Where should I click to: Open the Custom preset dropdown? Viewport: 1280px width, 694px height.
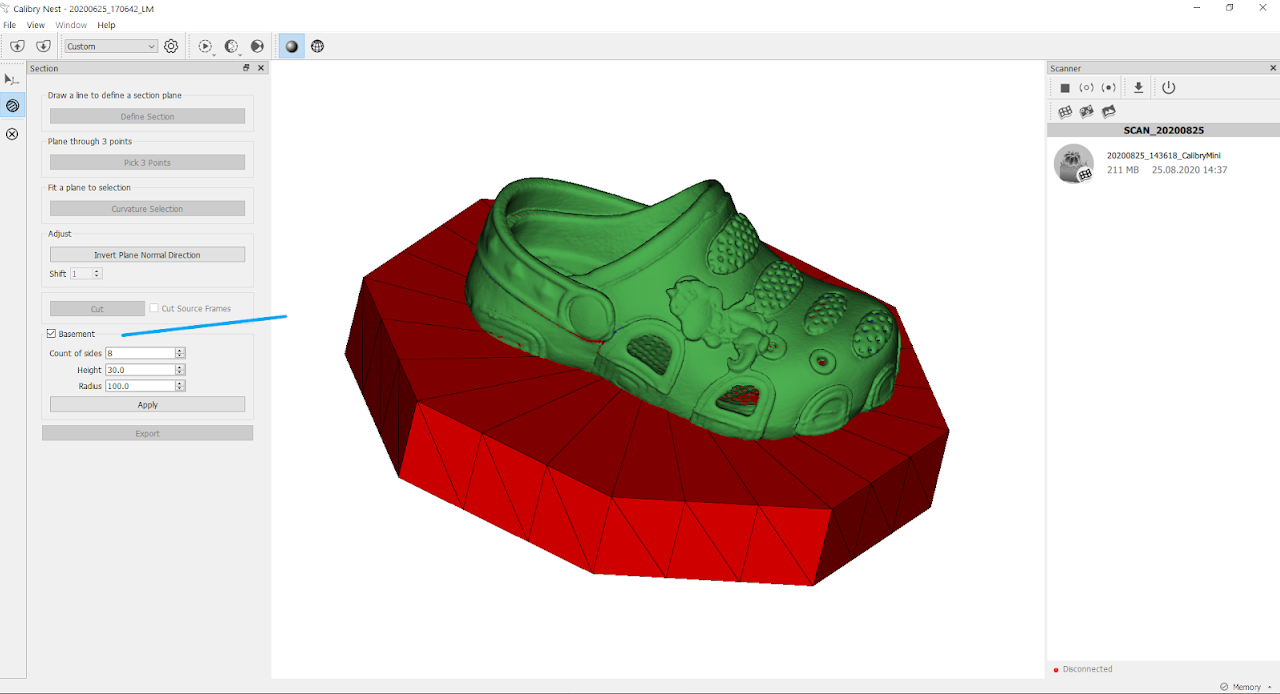tap(111, 46)
